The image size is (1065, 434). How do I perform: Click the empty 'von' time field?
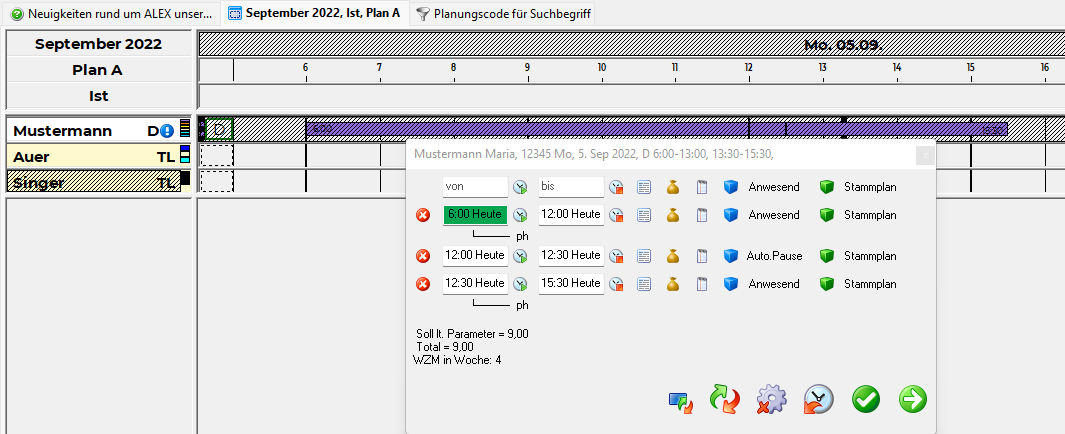click(x=475, y=187)
